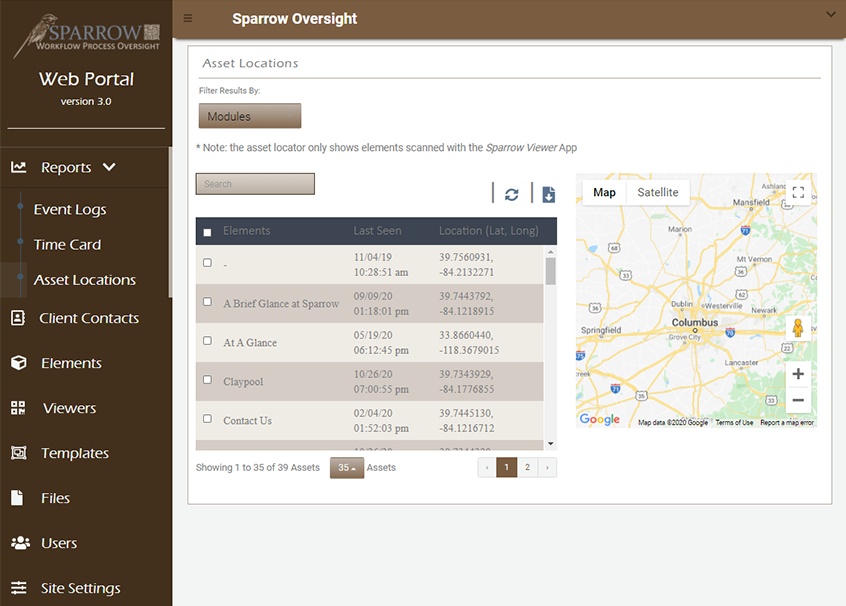
Task: Click the download asset list icon
Action: point(548,195)
